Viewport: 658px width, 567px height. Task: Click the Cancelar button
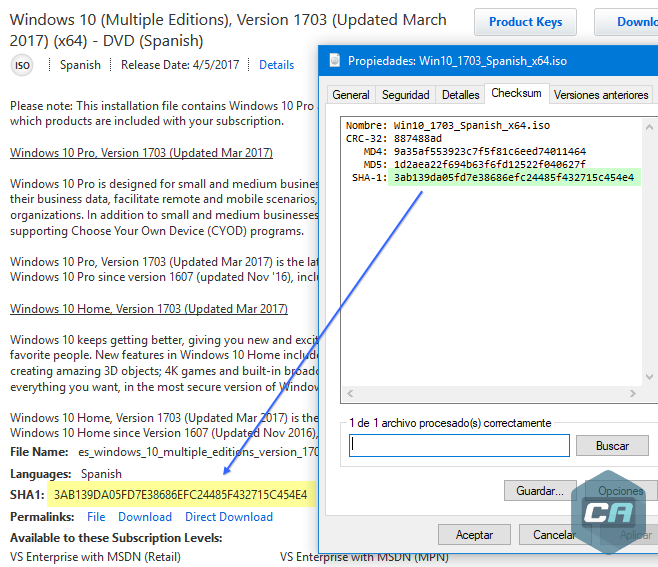[554, 535]
